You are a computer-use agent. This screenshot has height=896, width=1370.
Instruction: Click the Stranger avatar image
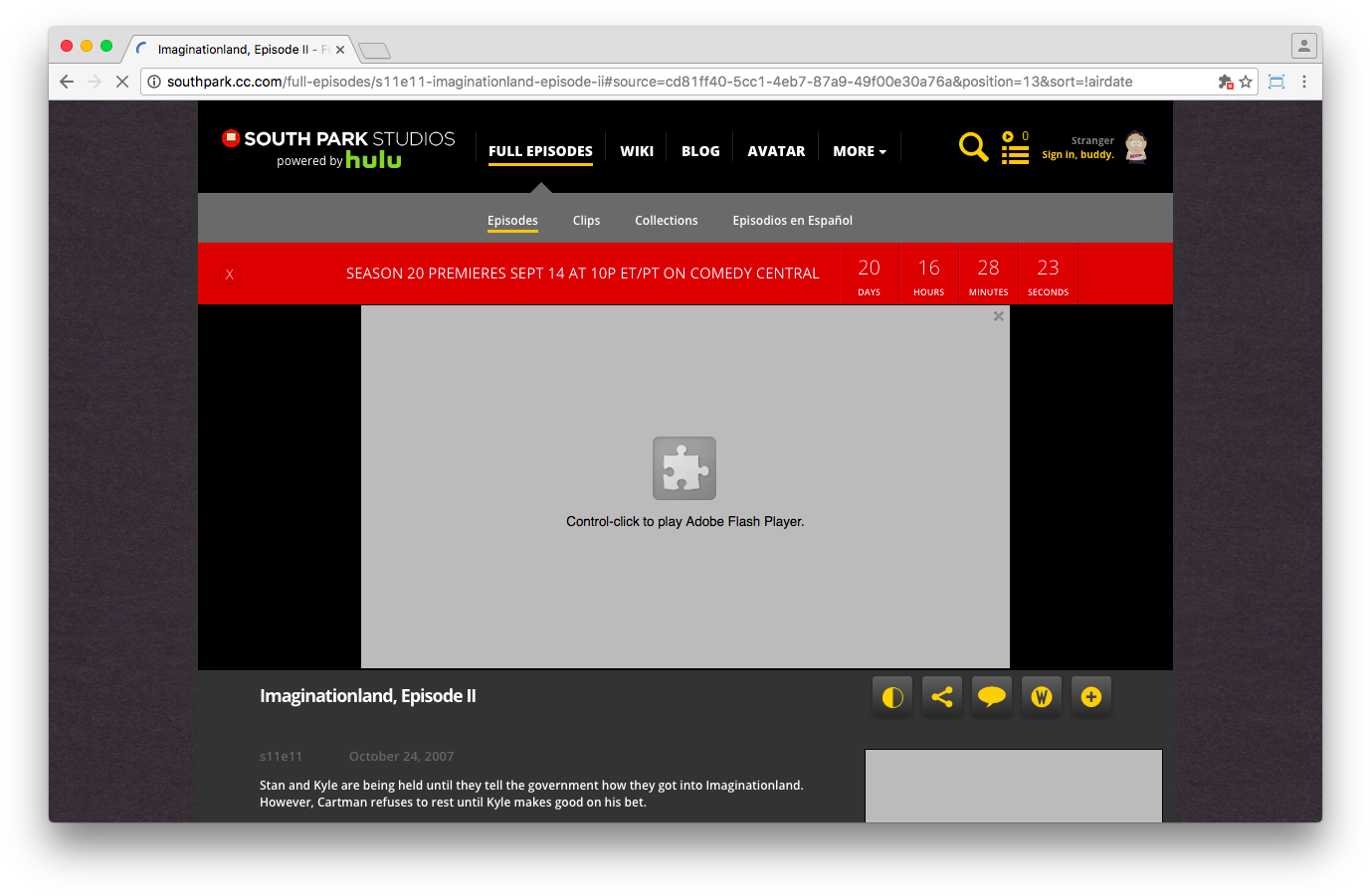[1136, 147]
